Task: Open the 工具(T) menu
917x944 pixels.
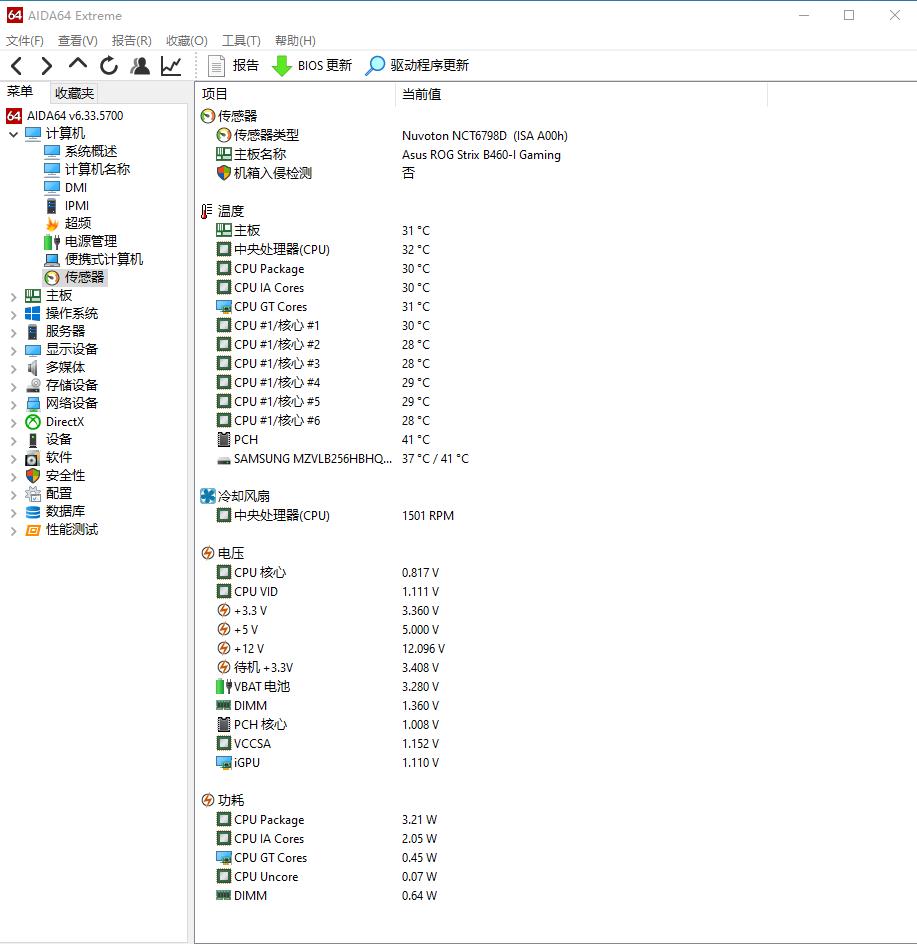Action: coord(241,40)
